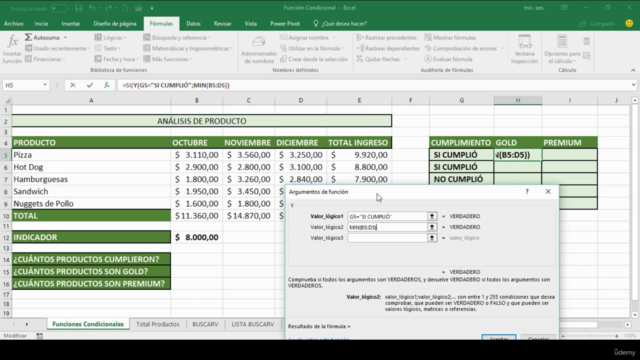
Task: Click Evaluar fórmula
Action: [x=448, y=59]
